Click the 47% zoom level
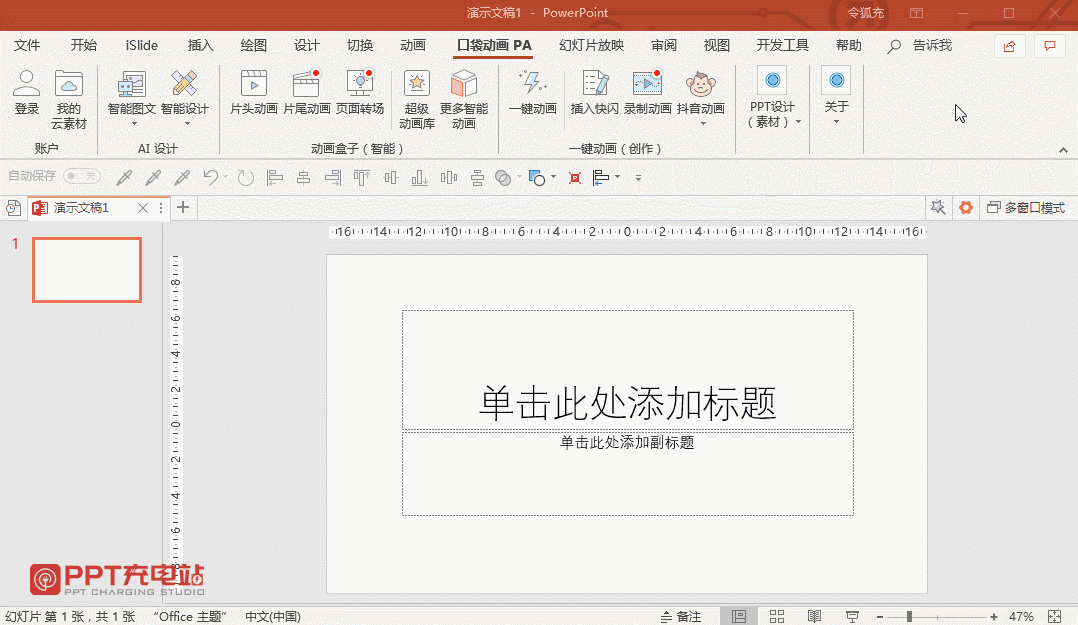1078x625 pixels. [x=1021, y=617]
